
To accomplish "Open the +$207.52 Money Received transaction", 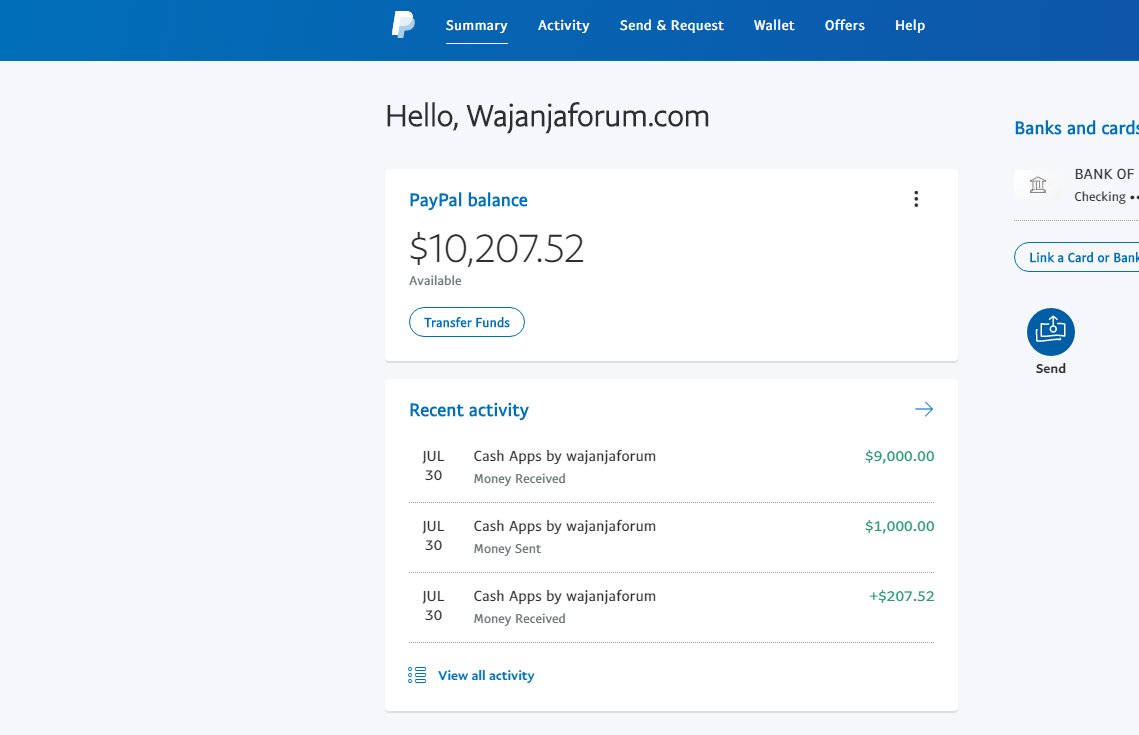I will 671,607.
